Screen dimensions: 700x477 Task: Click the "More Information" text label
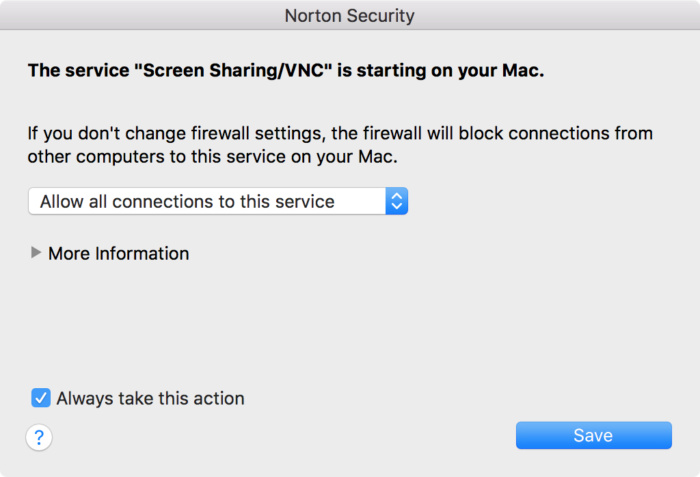[118, 254]
